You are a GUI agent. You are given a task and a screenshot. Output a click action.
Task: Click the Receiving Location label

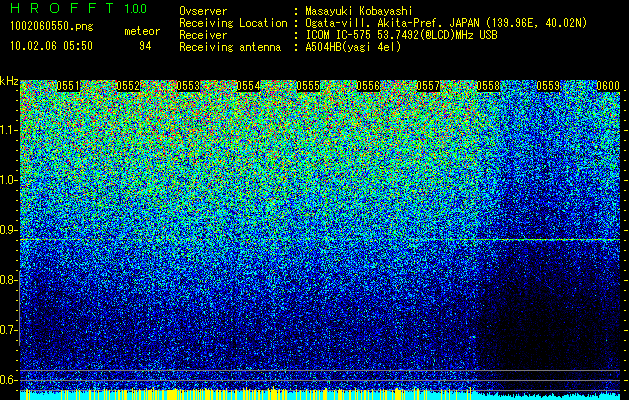click(x=233, y=23)
